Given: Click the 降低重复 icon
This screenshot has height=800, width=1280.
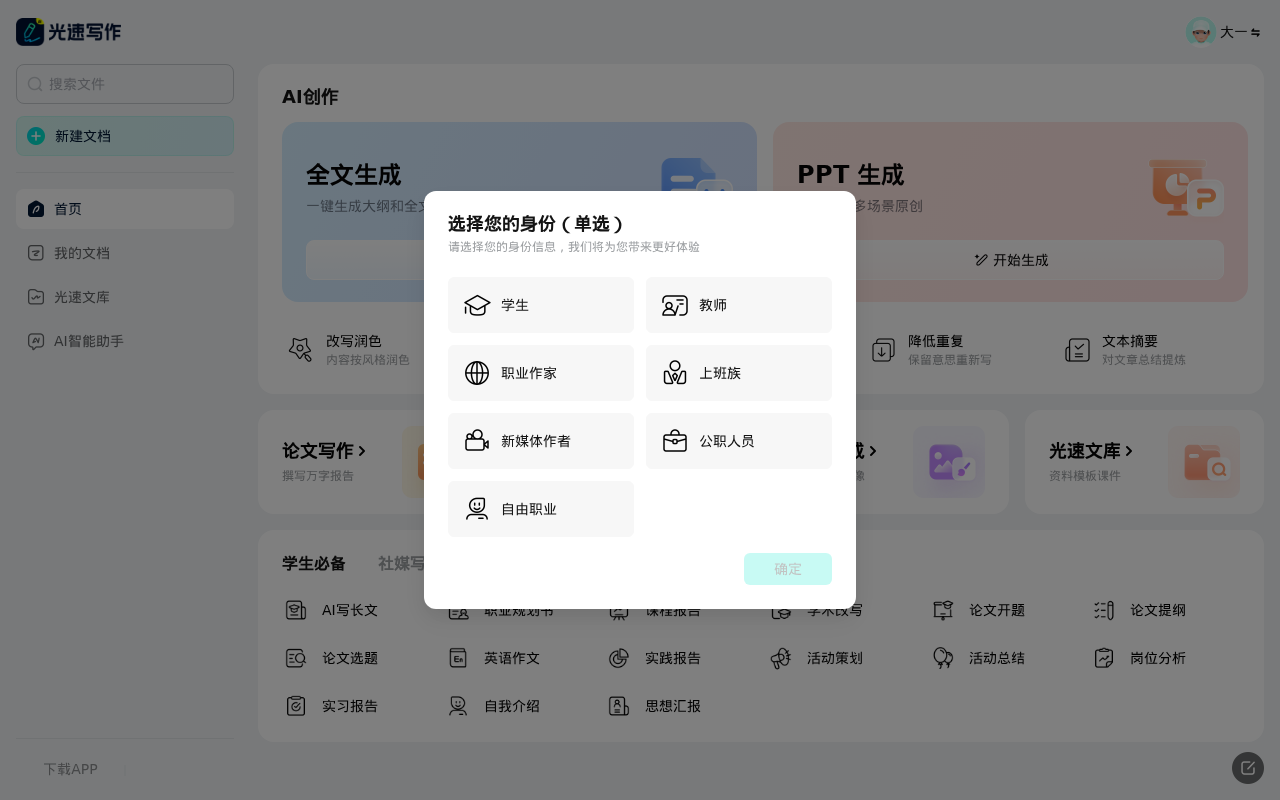Looking at the screenshot, I should coord(883,350).
